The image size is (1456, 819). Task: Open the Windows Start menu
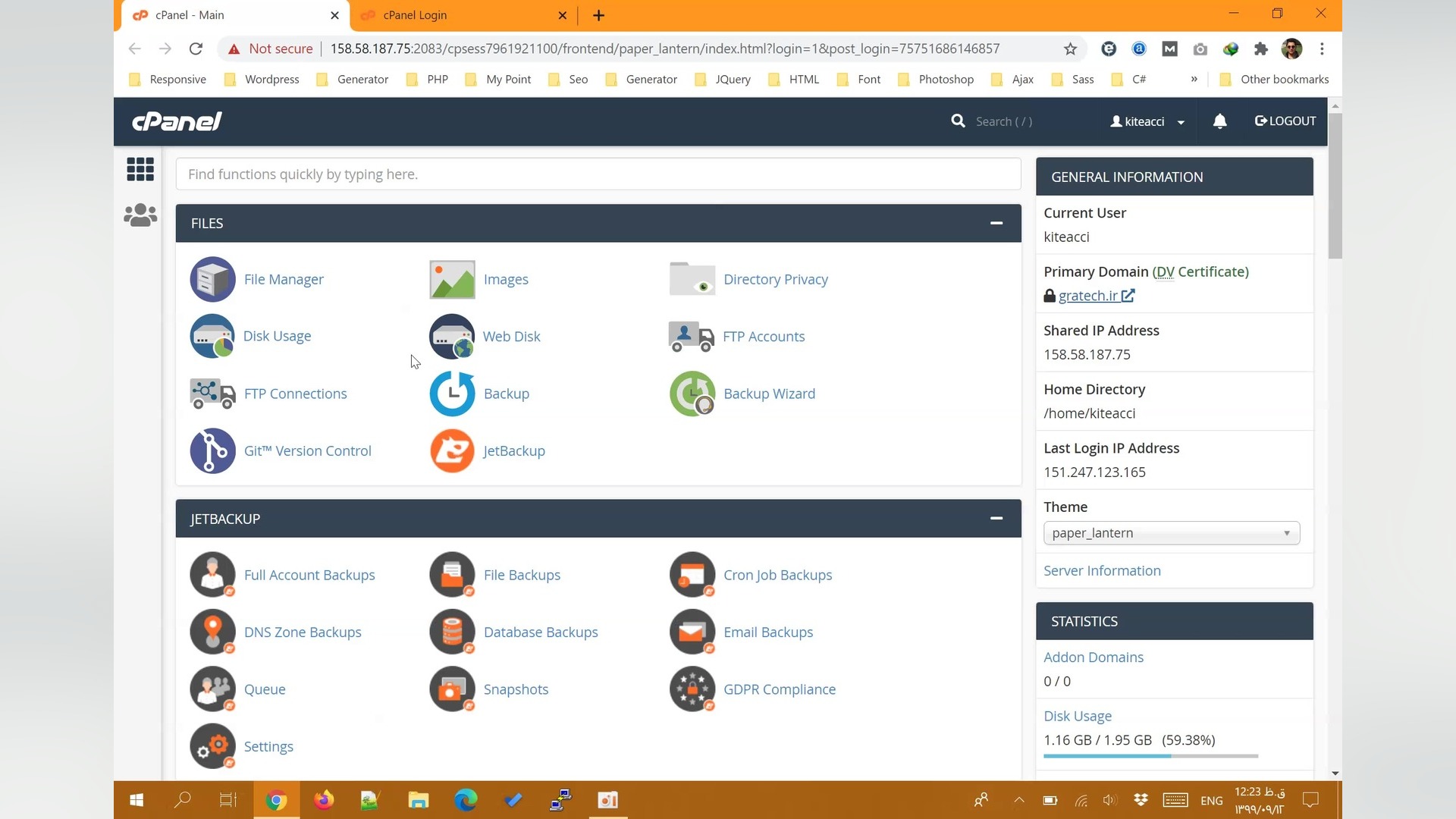point(136,800)
